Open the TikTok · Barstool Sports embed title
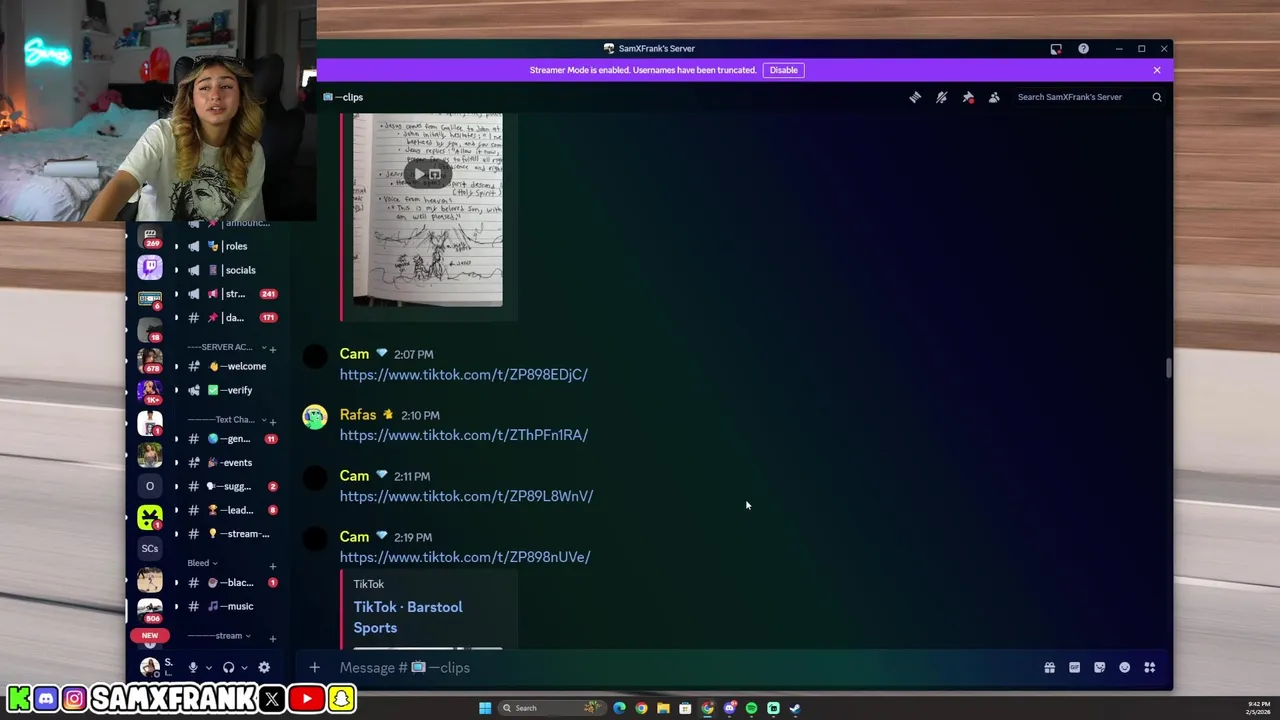This screenshot has height=720, width=1280. pyautogui.click(x=408, y=617)
